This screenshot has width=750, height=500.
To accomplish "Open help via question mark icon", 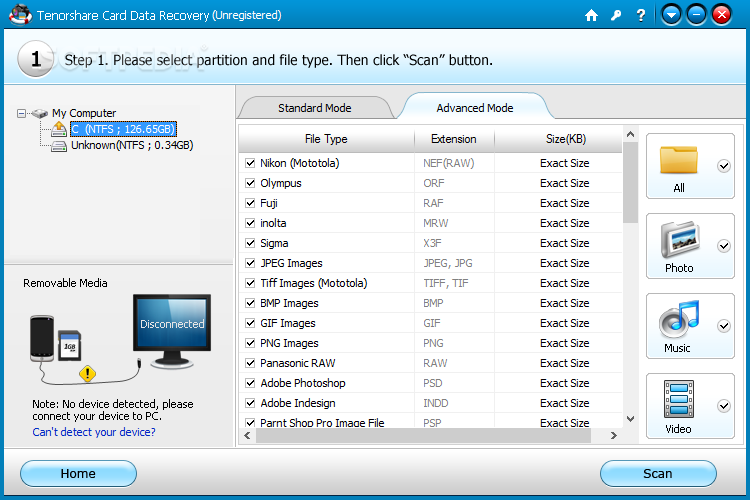I will [x=641, y=15].
